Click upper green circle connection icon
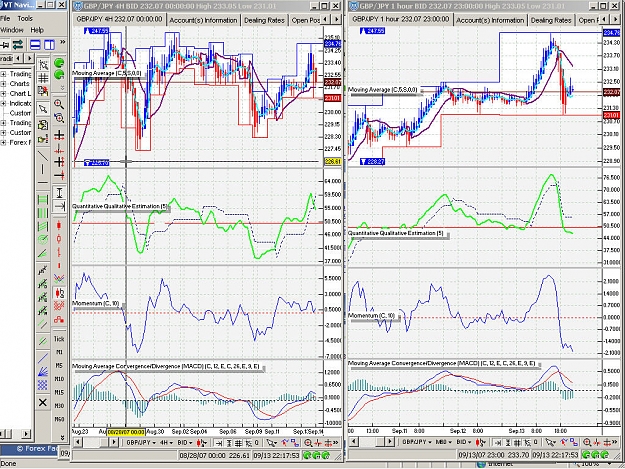This screenshot has height=469, width=625. (x=59, y=63)
